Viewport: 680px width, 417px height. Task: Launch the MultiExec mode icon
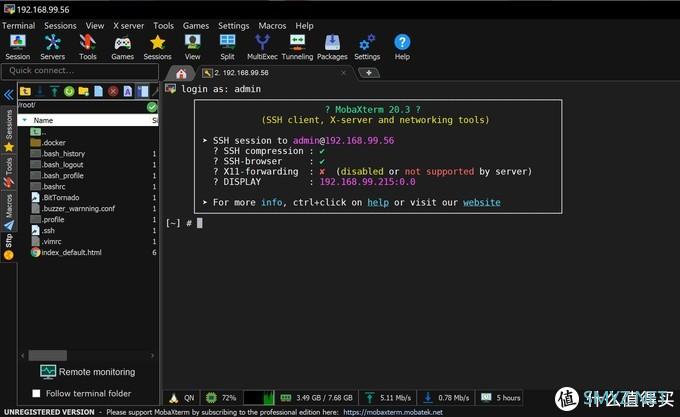262,47
